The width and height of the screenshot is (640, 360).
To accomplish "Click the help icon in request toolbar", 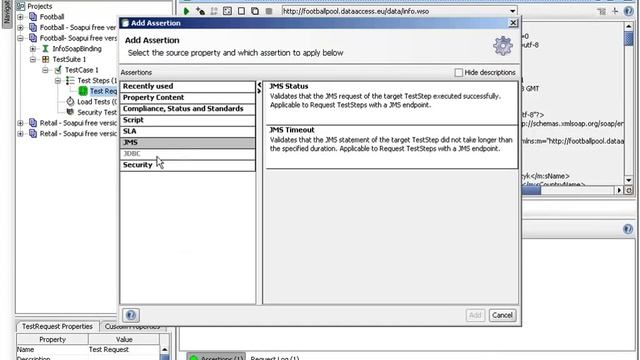I will click(629, 11).
